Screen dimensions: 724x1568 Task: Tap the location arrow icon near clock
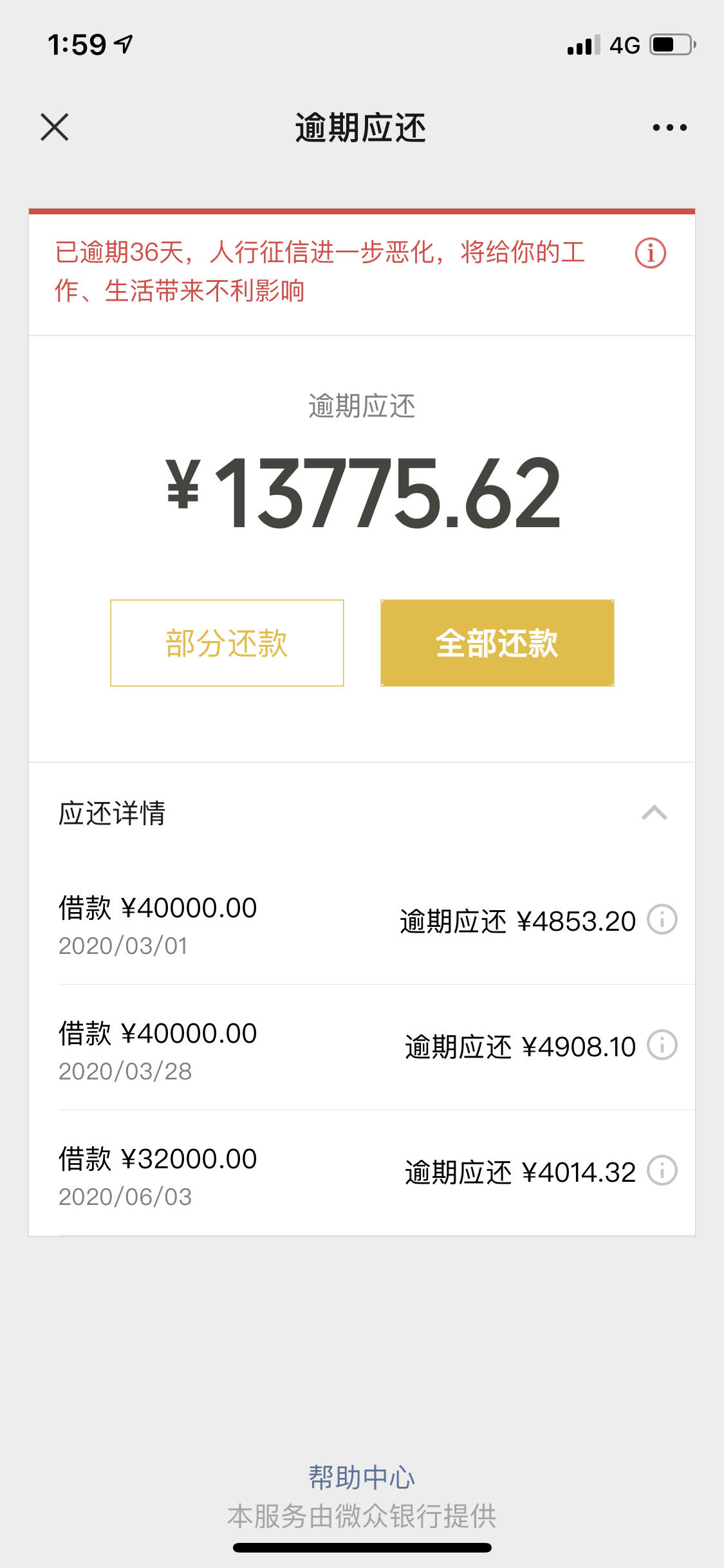coord(124,44)
